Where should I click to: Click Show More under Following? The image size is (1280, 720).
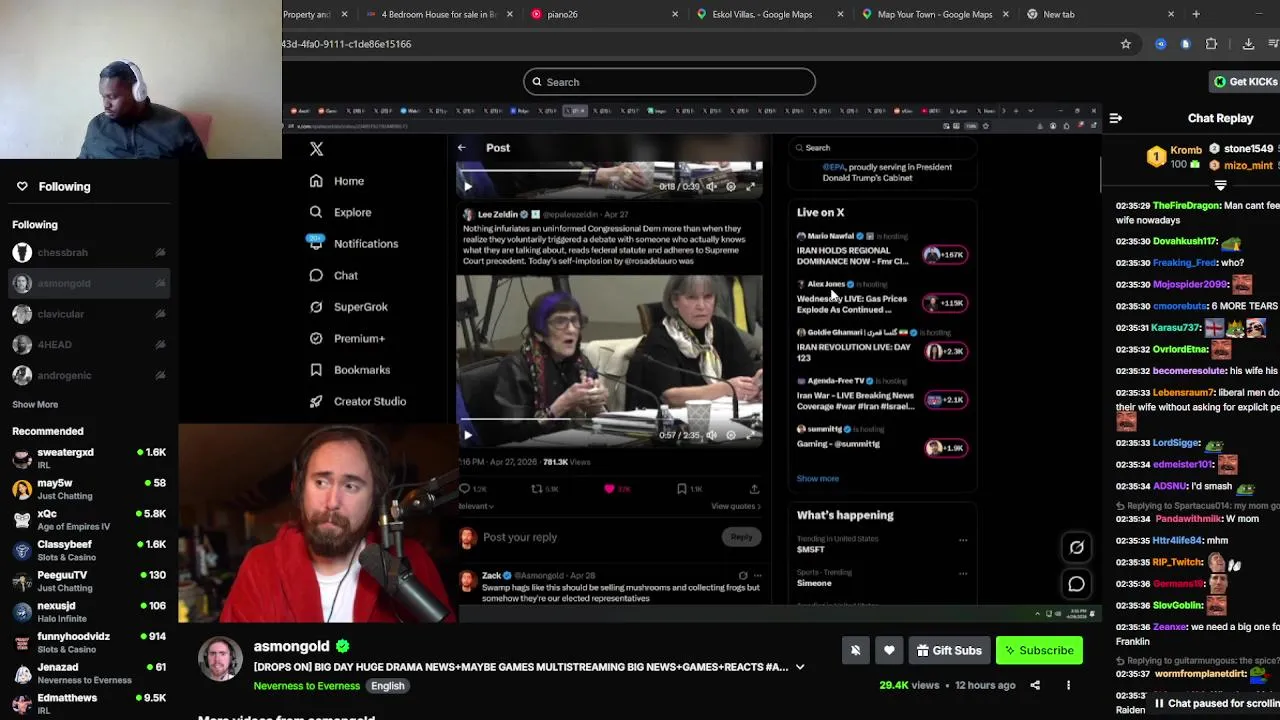[35, 405]
